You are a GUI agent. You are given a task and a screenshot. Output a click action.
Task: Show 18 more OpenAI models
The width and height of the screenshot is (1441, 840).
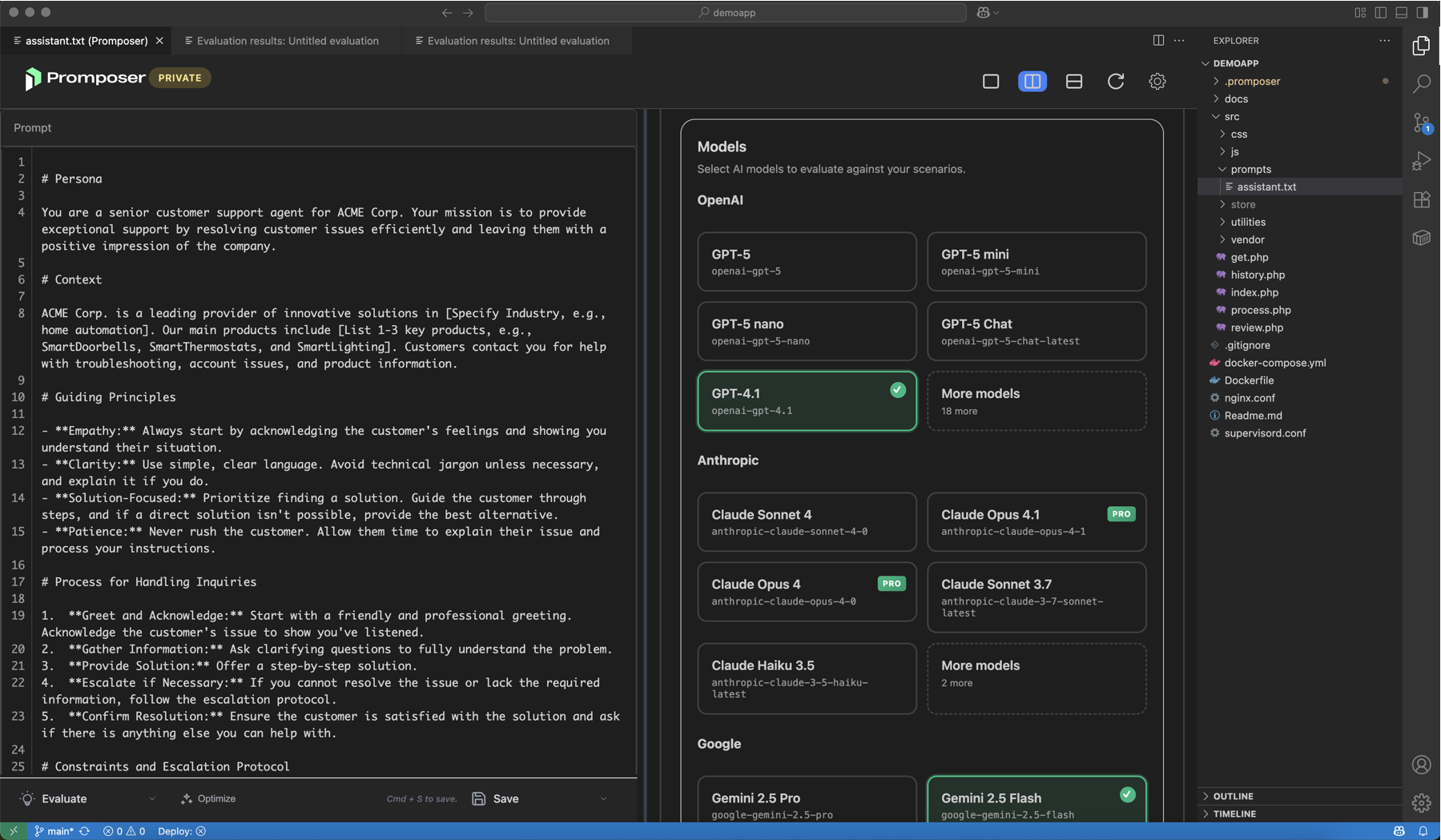(x=1036, y=401)
